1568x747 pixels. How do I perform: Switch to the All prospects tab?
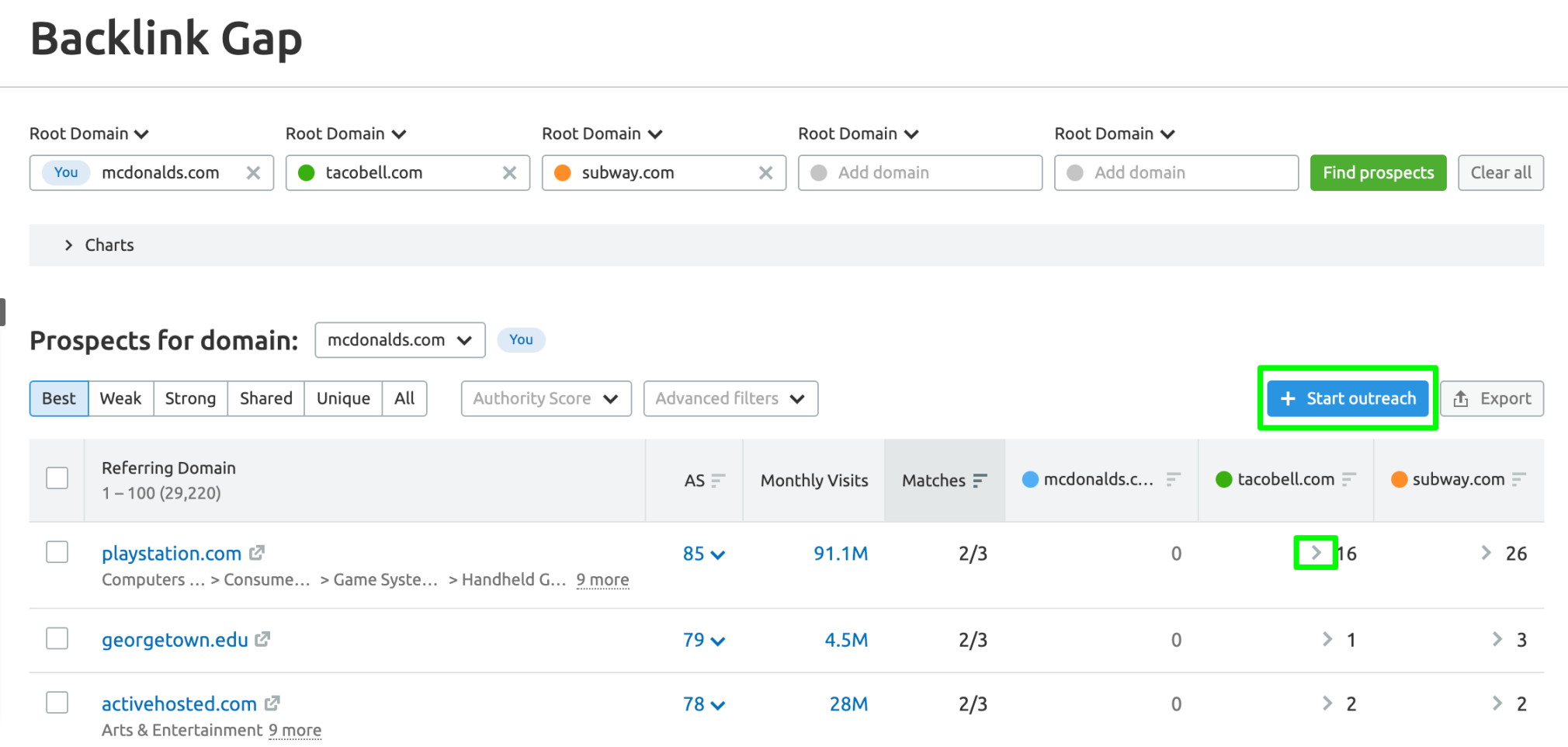point(404,398)
